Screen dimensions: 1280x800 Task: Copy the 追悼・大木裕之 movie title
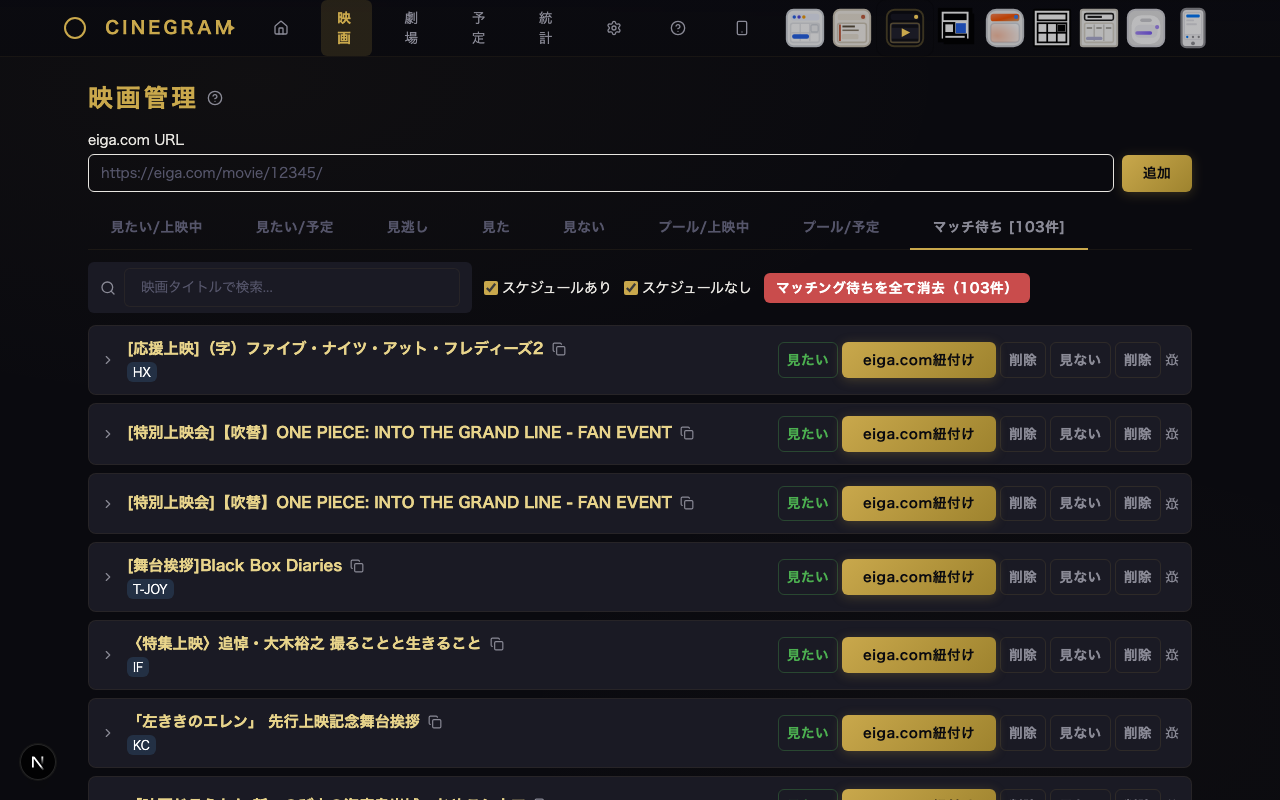click(x=497, y=644)
